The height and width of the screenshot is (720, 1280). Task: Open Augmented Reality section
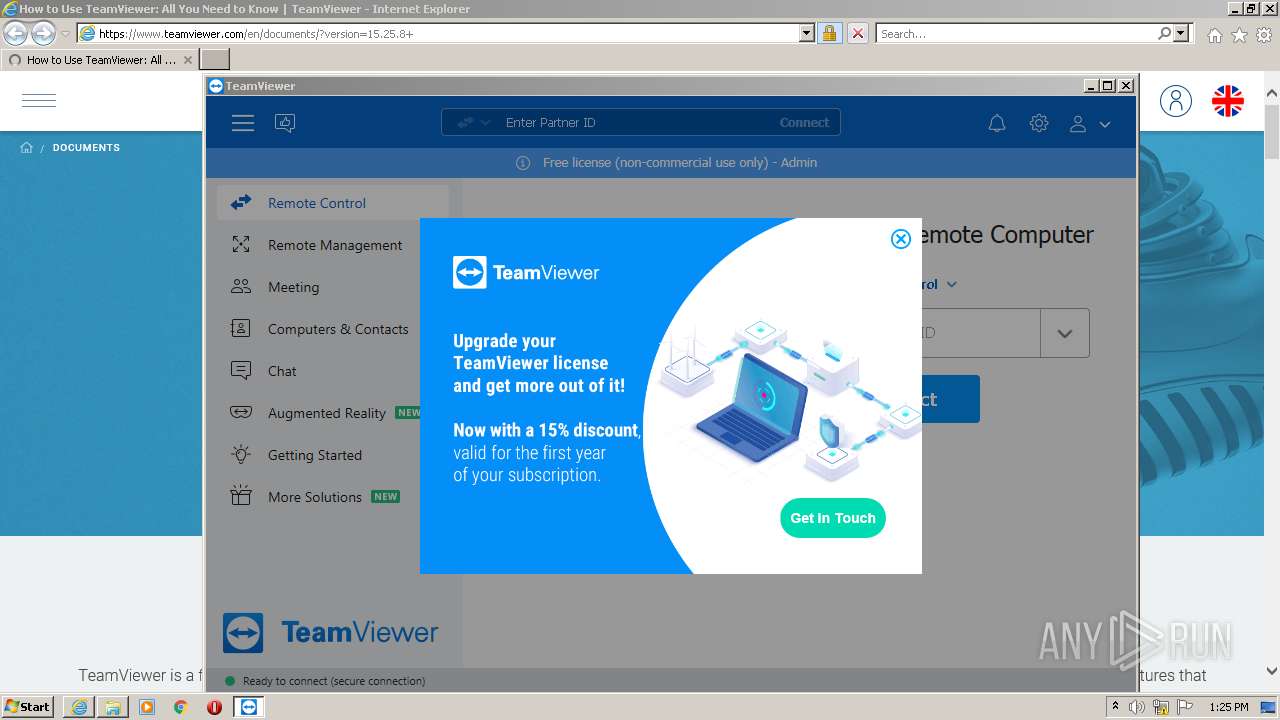[333, 413]
